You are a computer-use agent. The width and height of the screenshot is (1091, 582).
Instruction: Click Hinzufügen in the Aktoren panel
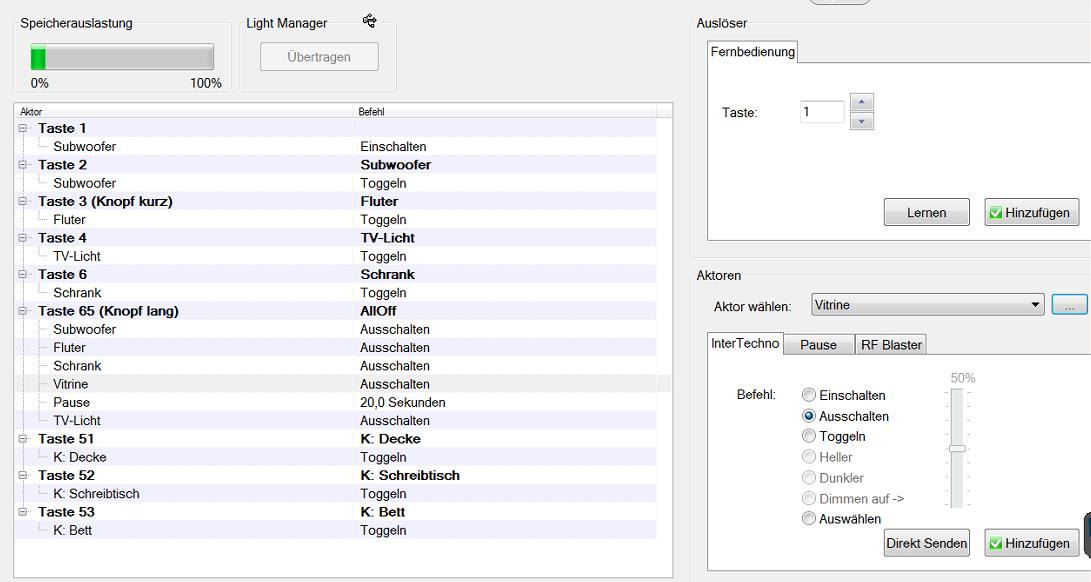(1032, 543)
